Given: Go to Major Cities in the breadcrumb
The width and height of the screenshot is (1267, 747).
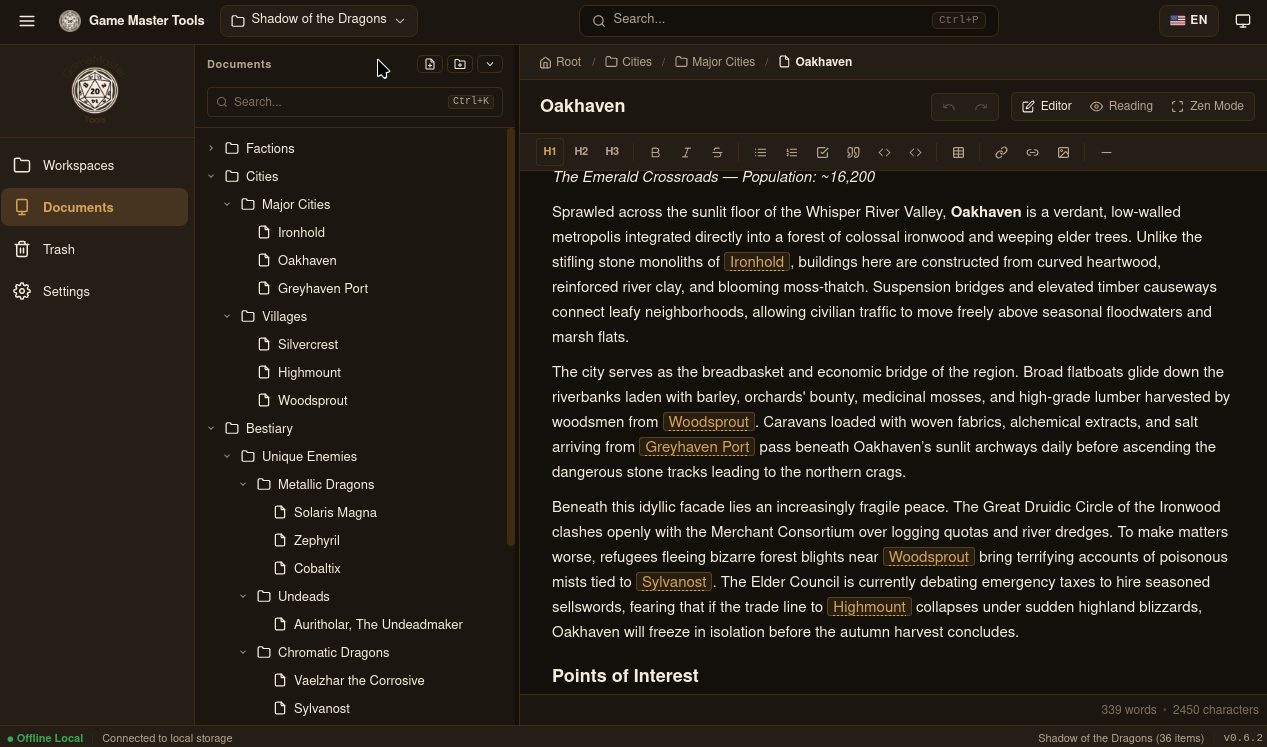Looking at the screenshot, I should (715, 62).
